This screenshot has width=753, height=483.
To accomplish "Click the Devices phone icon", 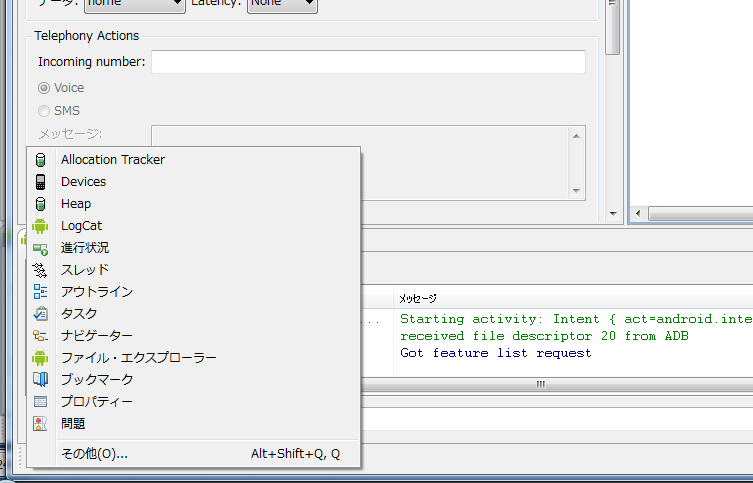I will click(40, 182).
